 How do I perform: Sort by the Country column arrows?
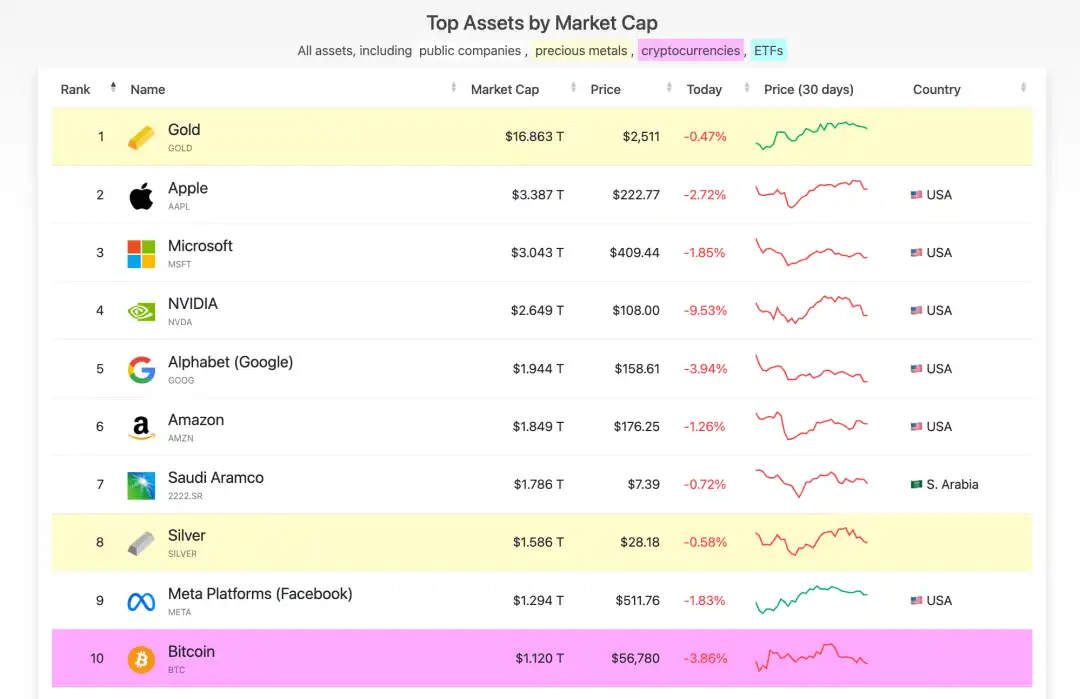point(1023,89)
